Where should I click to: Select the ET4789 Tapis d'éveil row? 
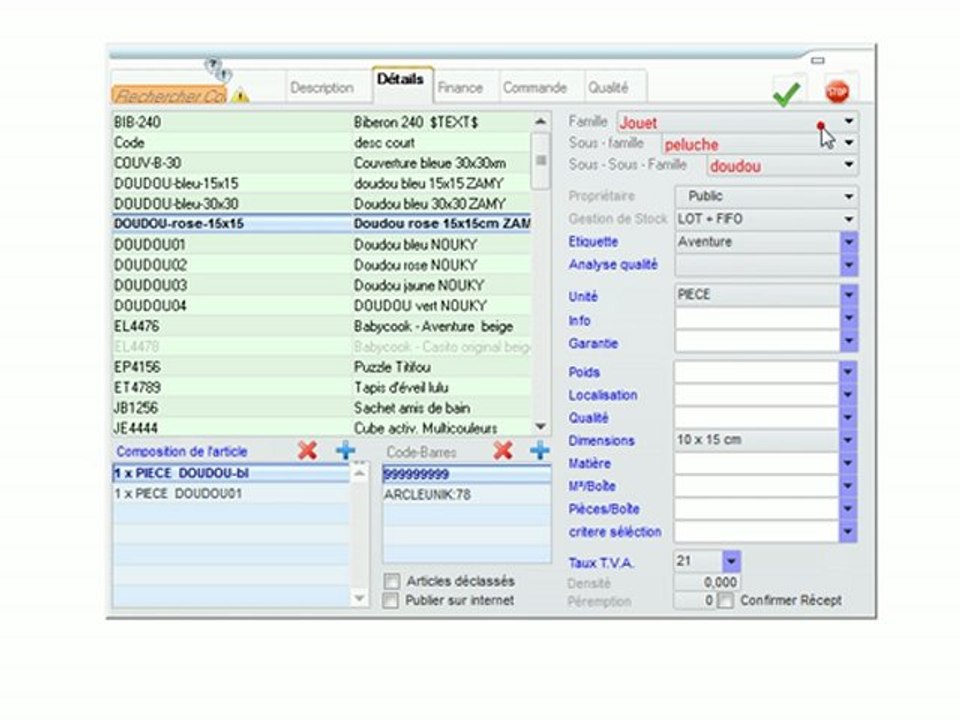322,387
